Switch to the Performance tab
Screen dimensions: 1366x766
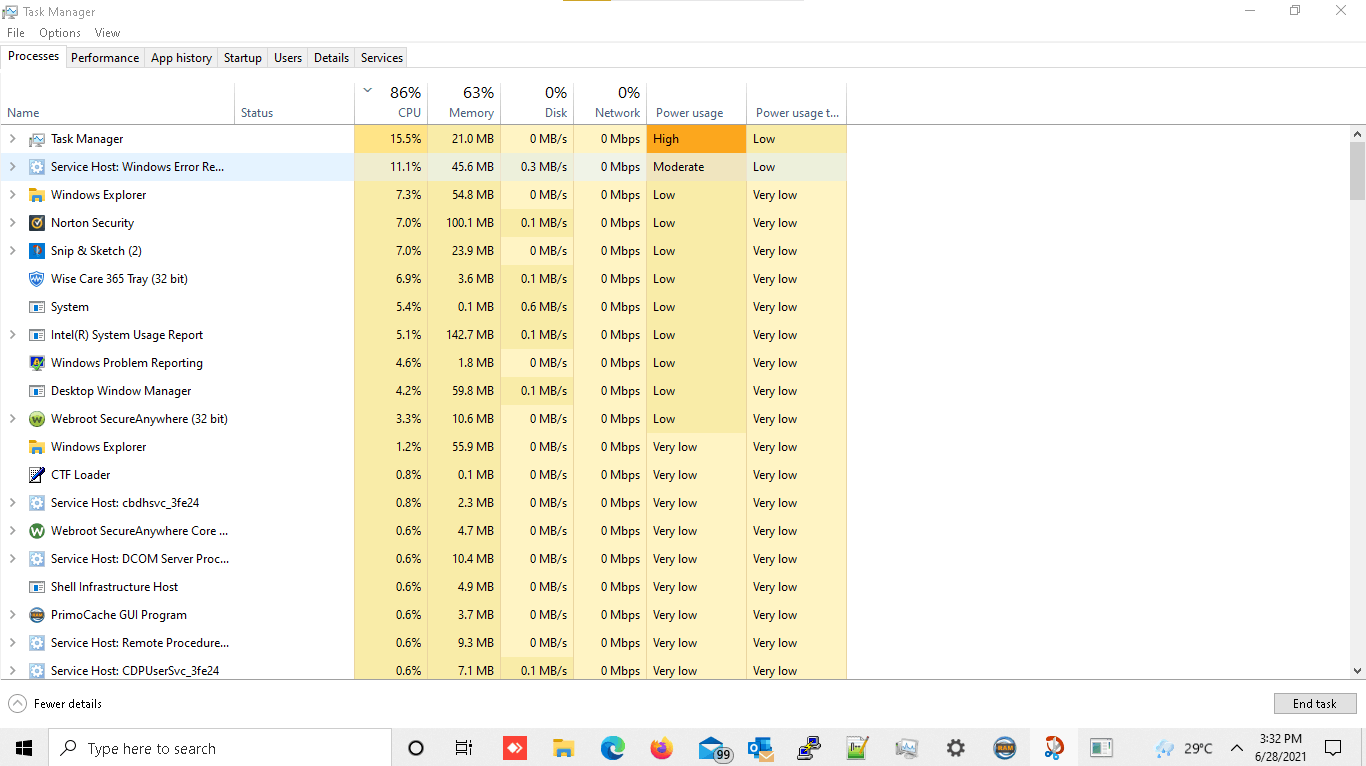click(x=105, y=58)
